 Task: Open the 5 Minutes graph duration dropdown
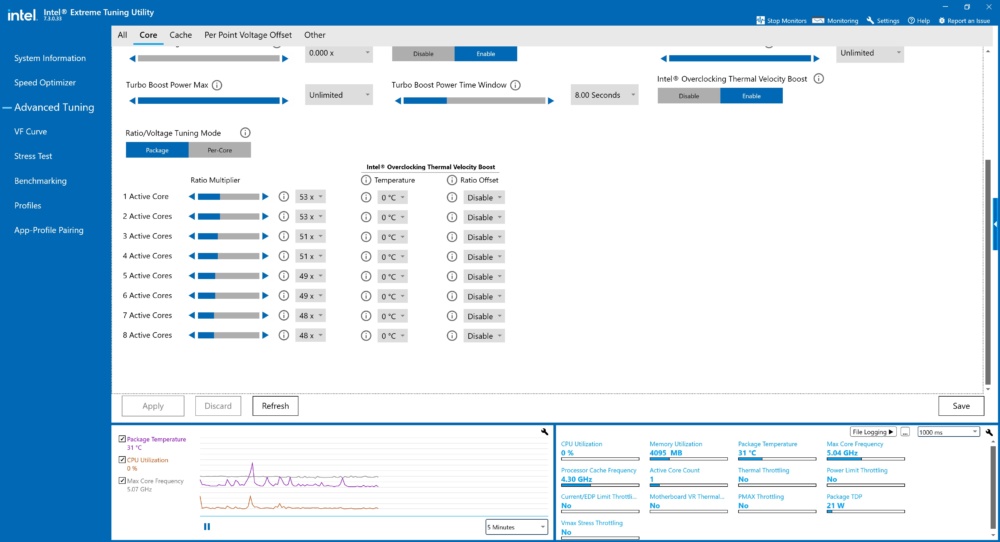click(516, 527)
